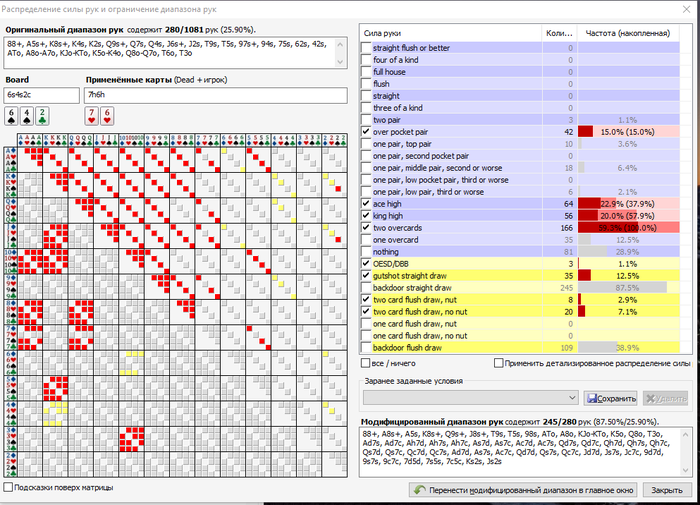Select 'one card flush draw, no nut' label
The image size is (700, 505).
tap(420, 336)
